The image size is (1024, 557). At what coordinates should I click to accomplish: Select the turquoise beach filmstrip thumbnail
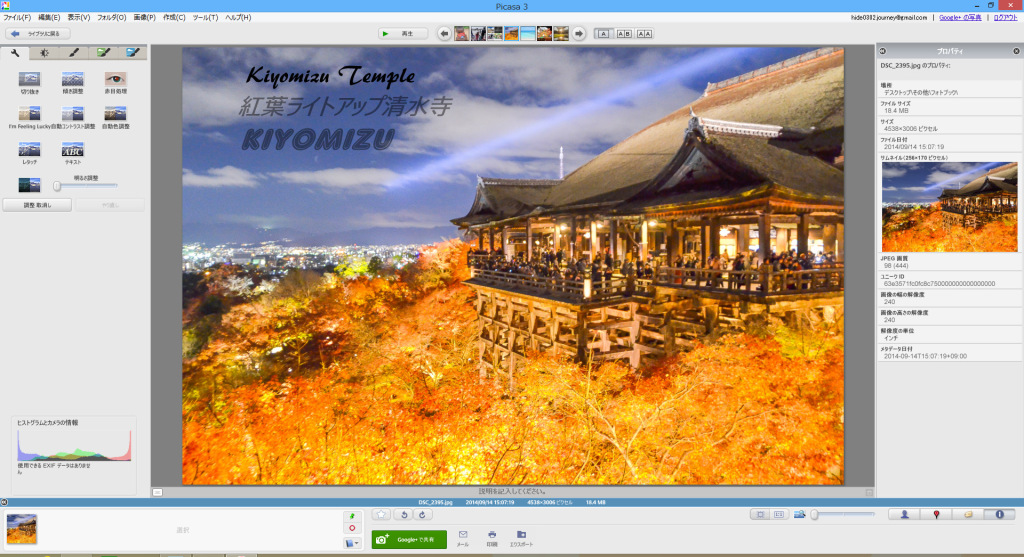click(x=528, y=33)
